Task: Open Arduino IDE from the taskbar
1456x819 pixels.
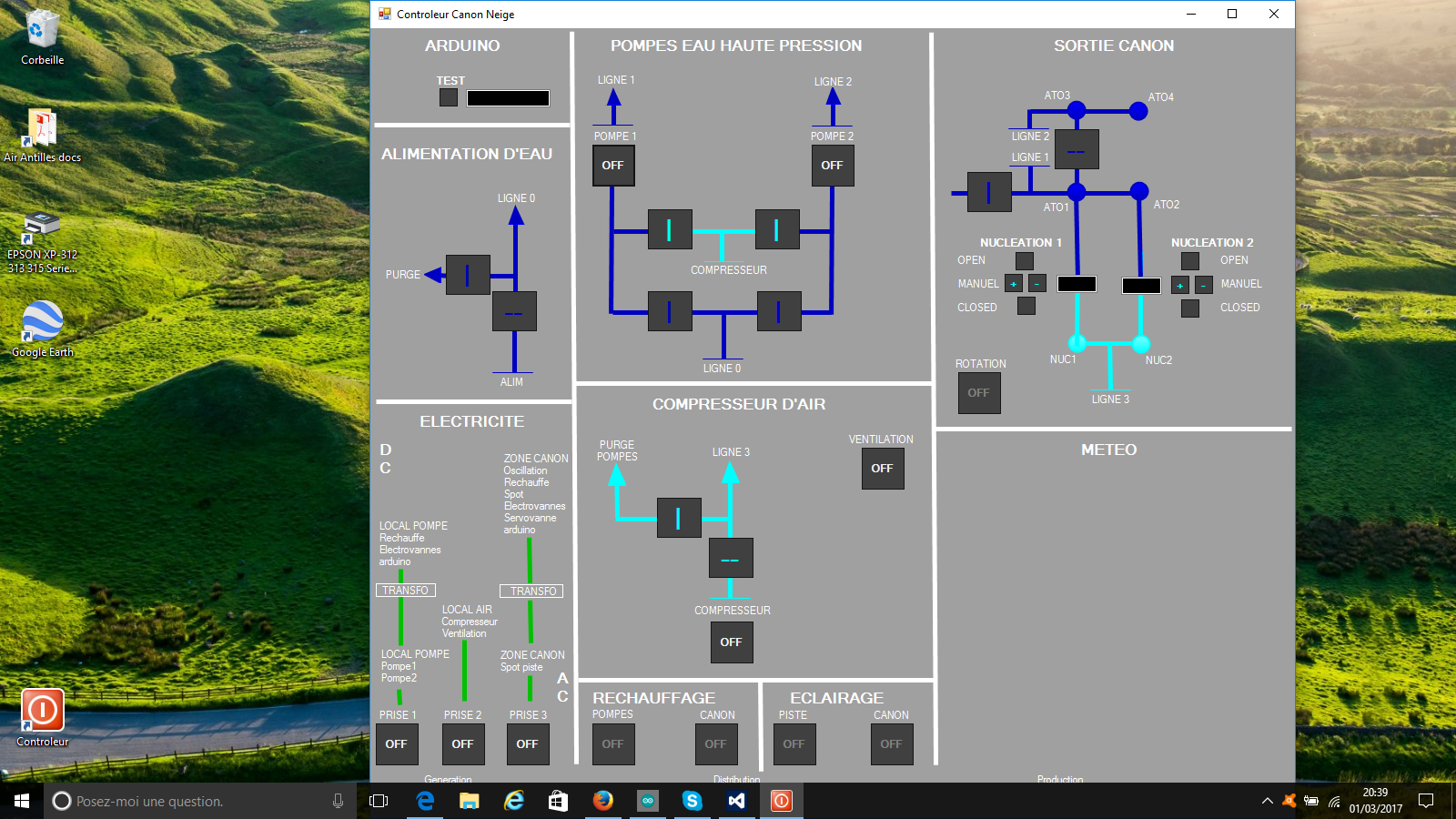Action: point(647,801)
